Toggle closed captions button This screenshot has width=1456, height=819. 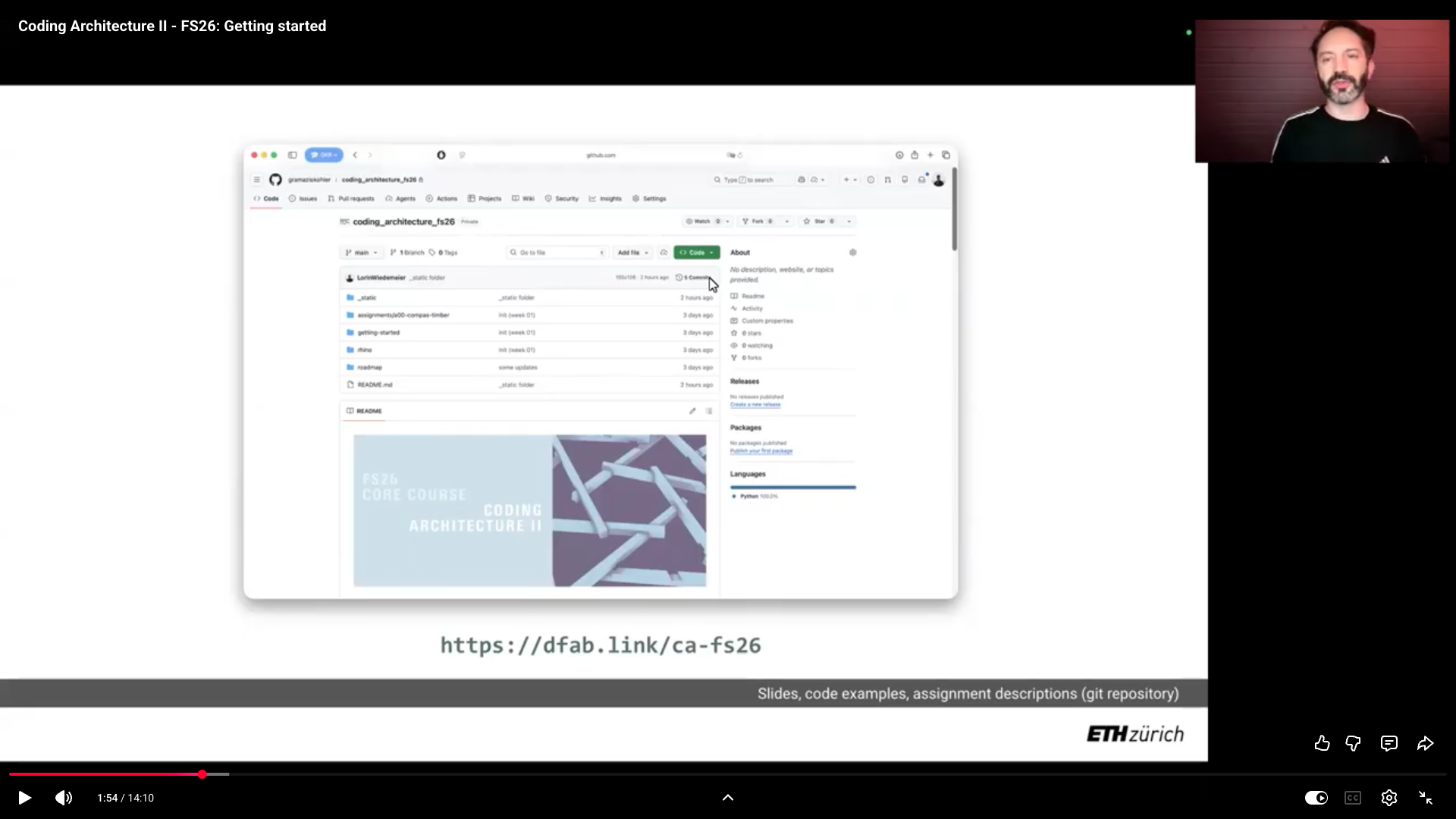coord(1352,798)
